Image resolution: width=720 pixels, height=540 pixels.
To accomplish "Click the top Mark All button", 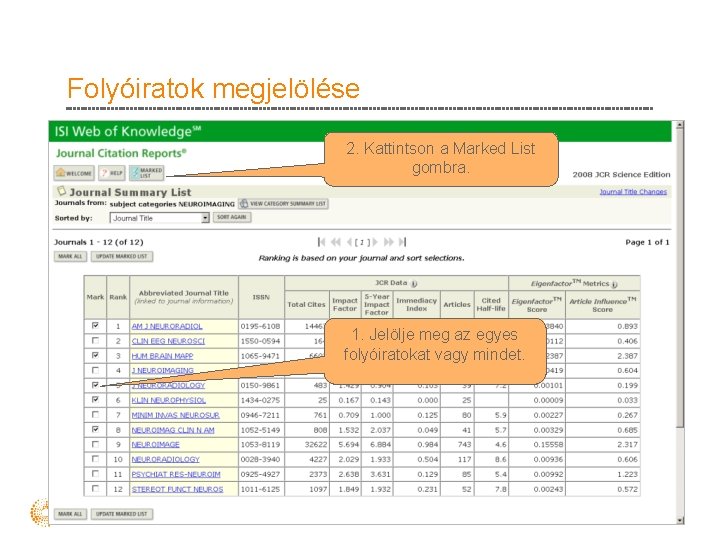I will (70, 256).
